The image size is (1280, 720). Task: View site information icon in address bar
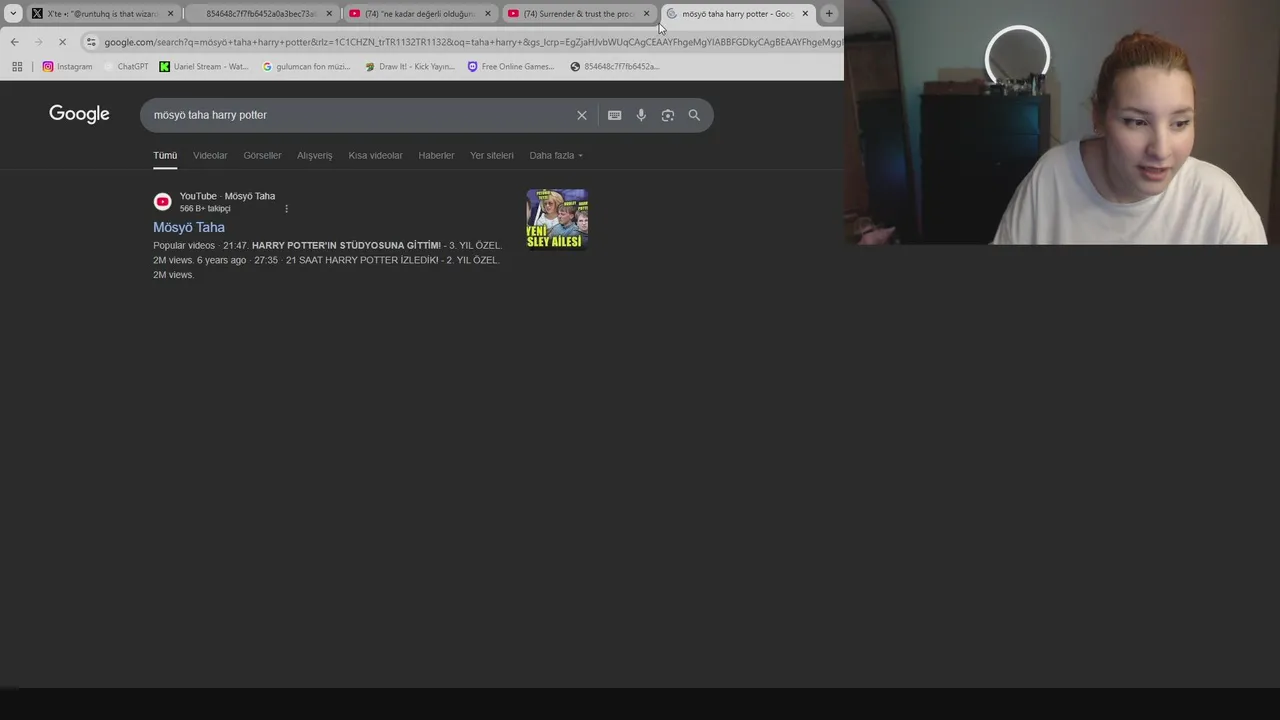pos(91,42)
